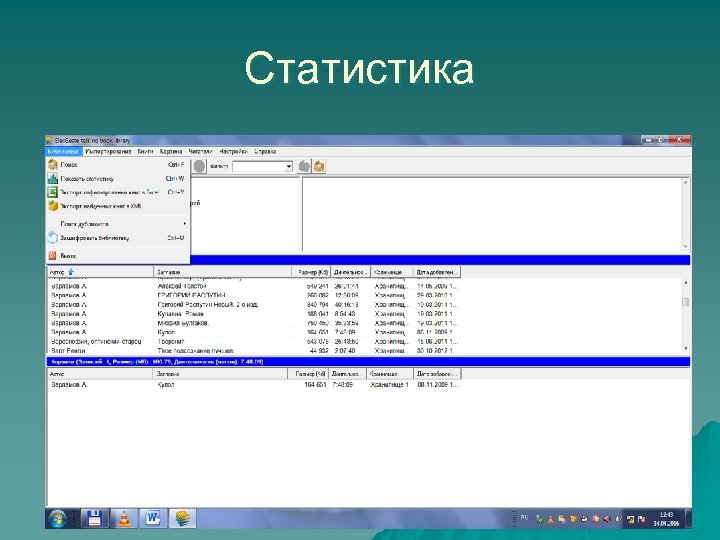Open the Настройки menu
The height and width of the screenshot is (540, 720).
(233, 151)
